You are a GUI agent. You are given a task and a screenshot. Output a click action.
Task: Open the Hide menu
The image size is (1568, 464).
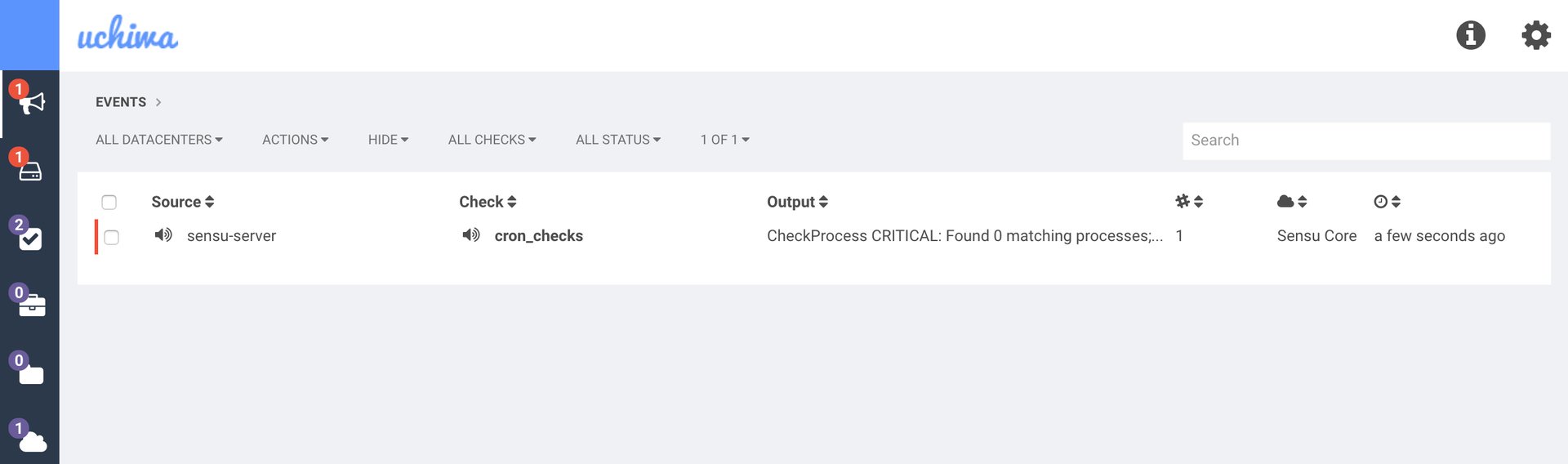click(x=388, y=140)
